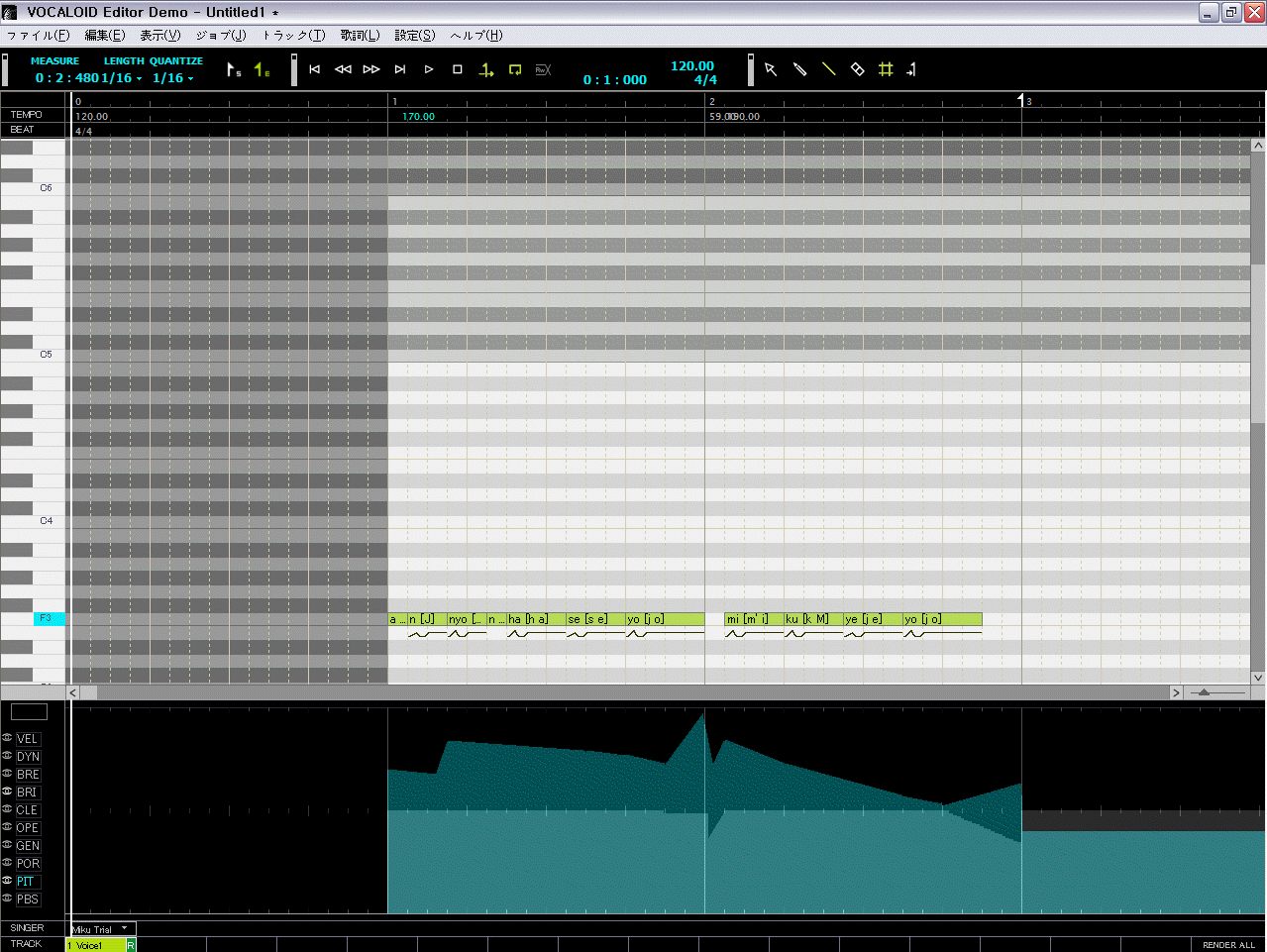
Task: Open the 設定(S) menu
Action: click(x=415, y=35)
